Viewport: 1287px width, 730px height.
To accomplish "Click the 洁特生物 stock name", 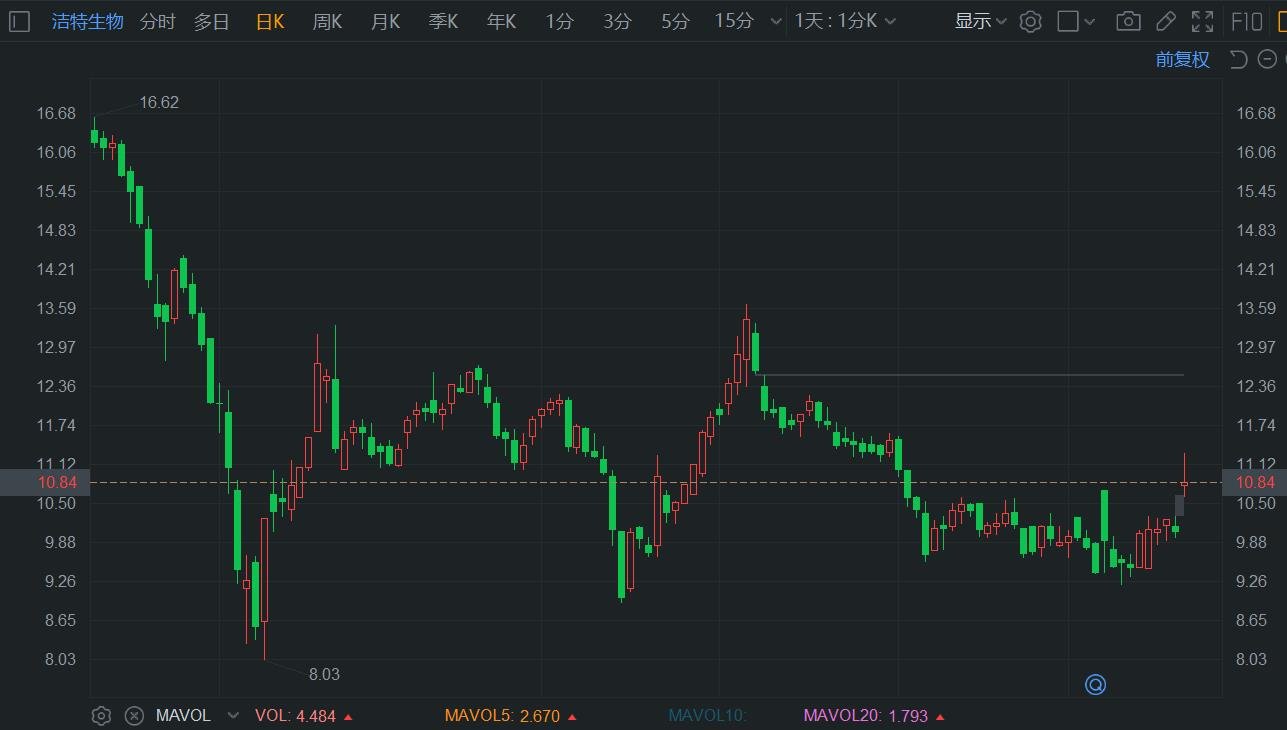I will (88, 21).
